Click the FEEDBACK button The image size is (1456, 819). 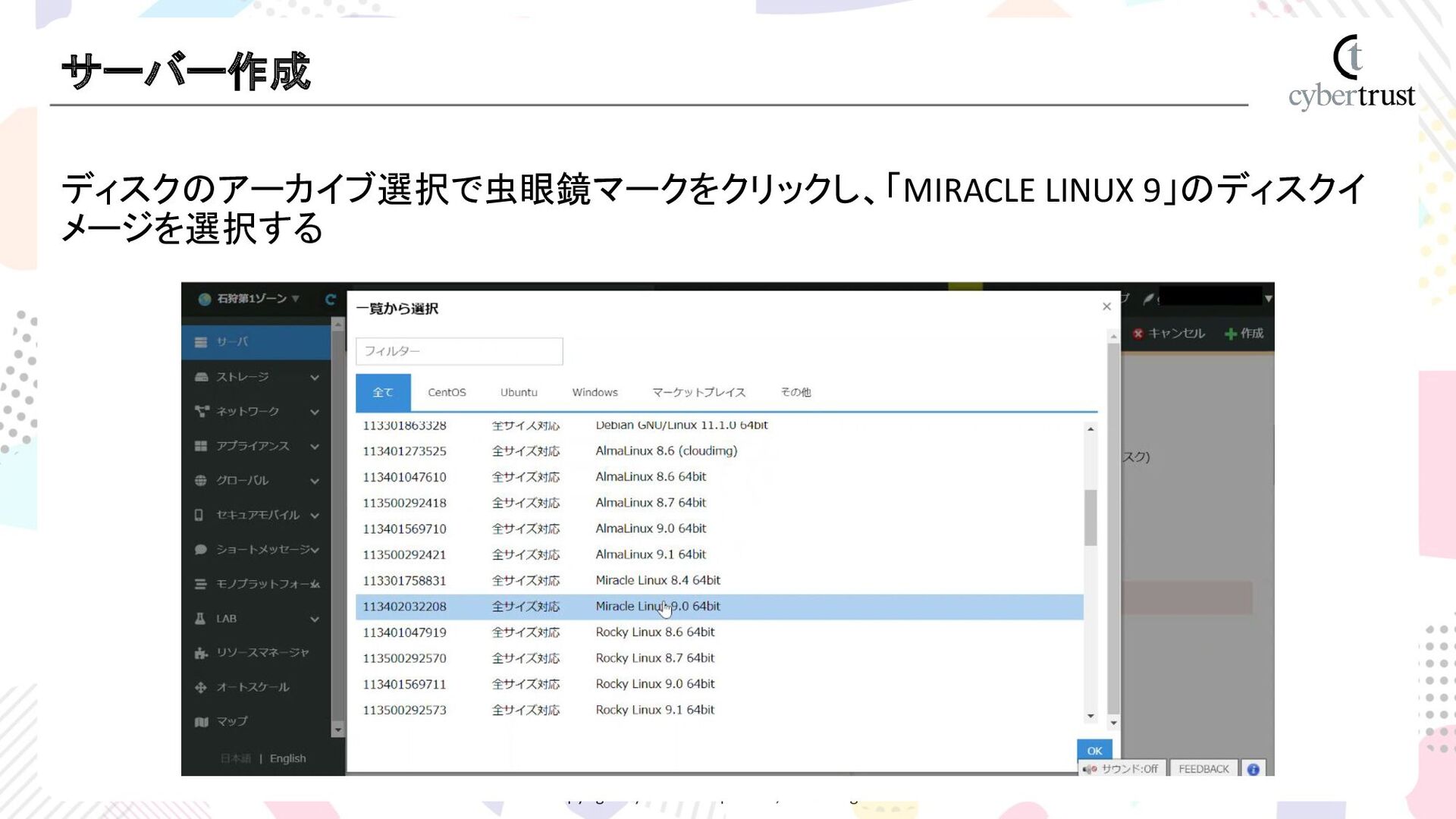click(1203, 769)
